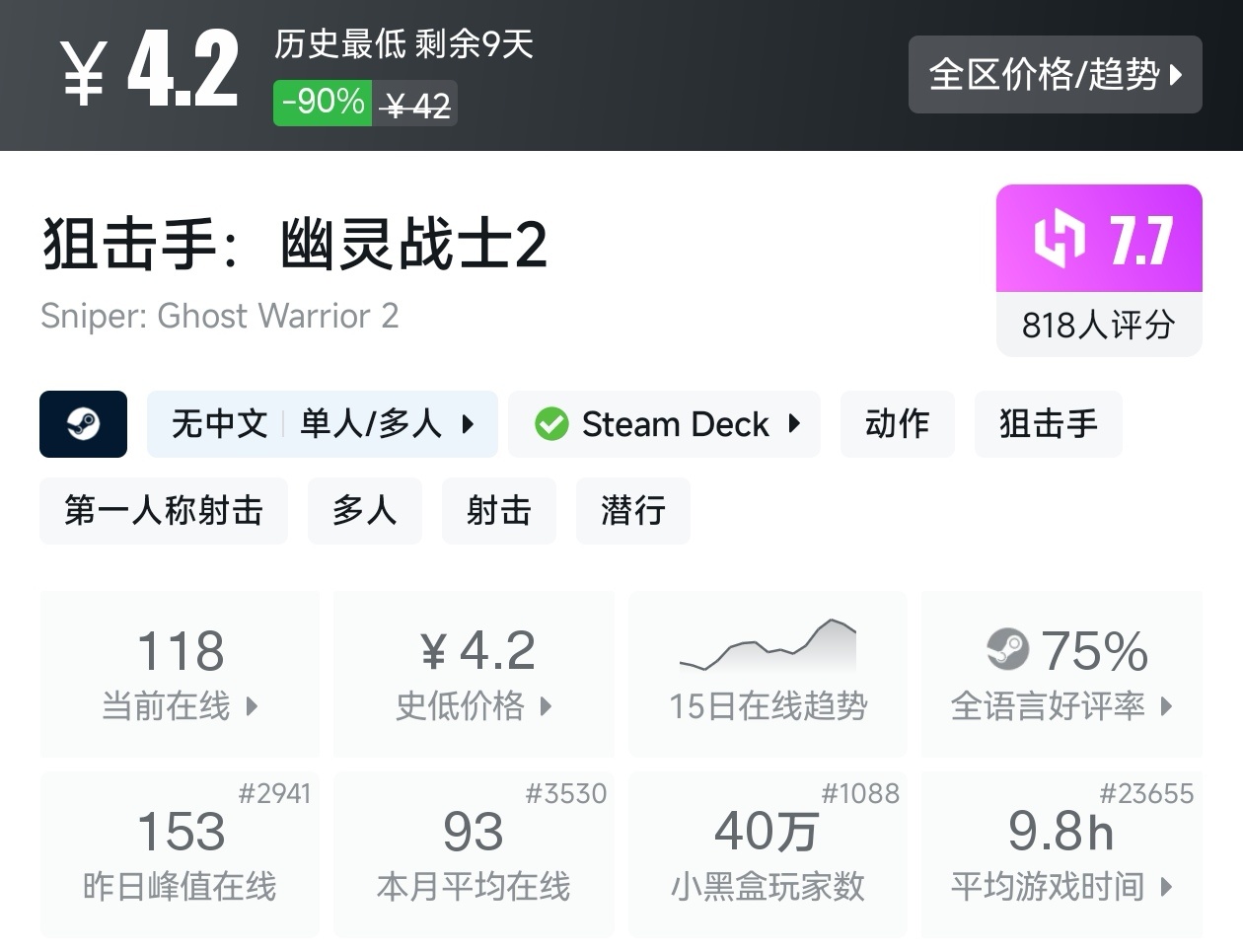The height and width of the screenshot is (952, 1243).
Task: Click the green Steam Deck verified checkmark
Action: [551, 424]
